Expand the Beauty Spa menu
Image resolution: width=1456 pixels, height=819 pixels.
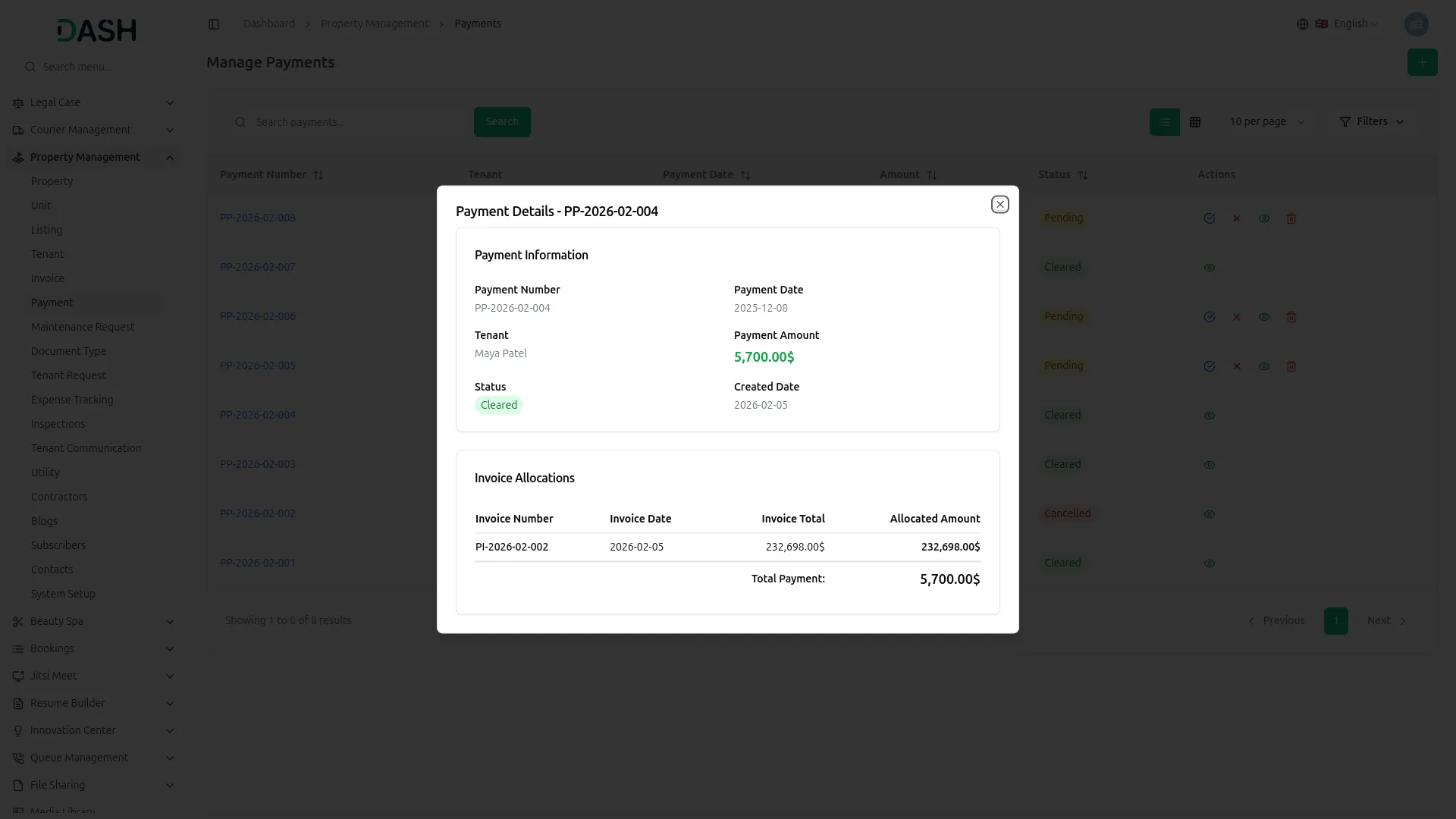click(x=94, y=621)
